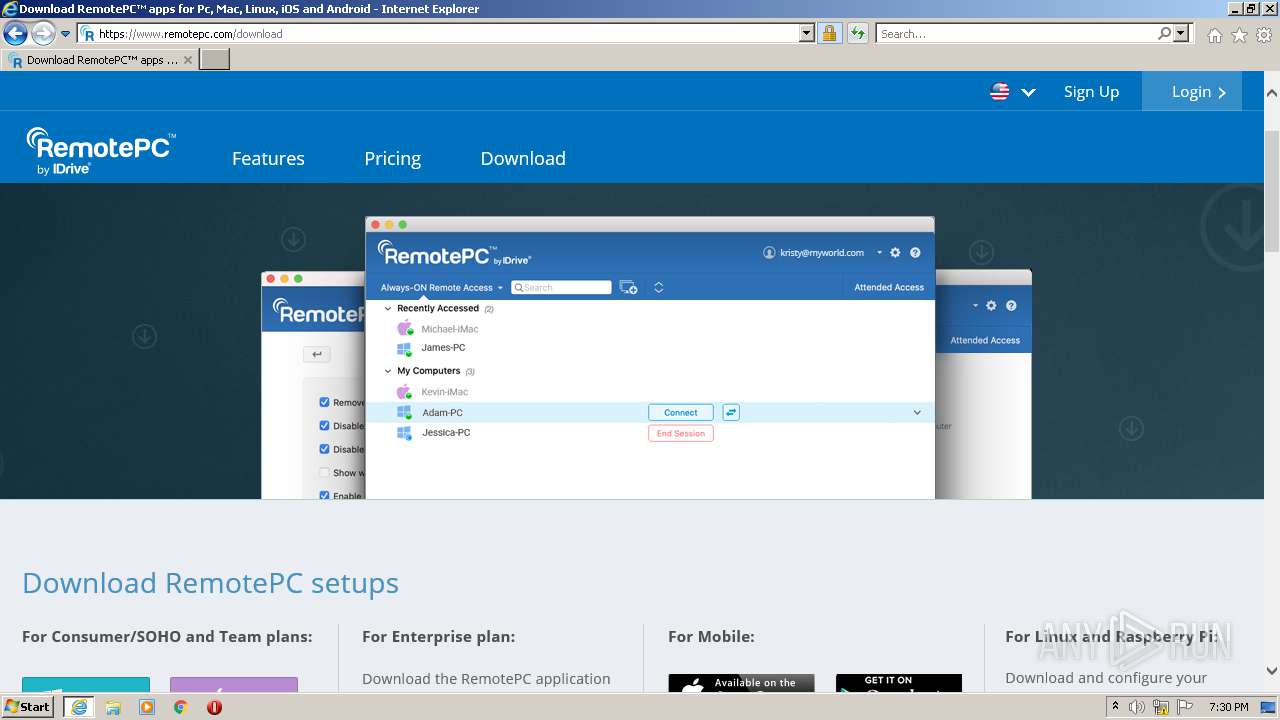Select the Download RemotePC browser tab

pos(100,60)
